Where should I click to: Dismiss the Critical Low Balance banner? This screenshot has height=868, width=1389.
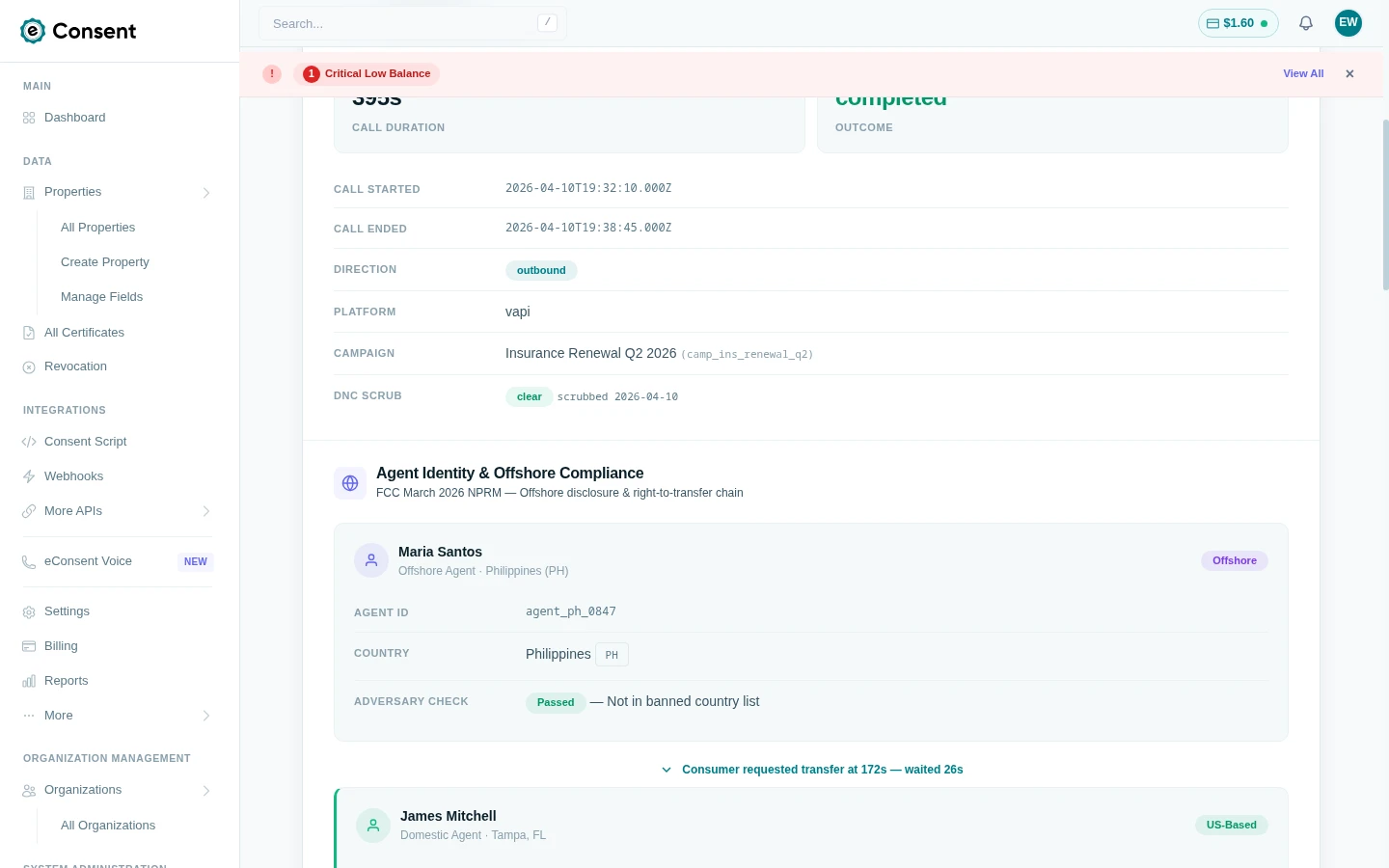click(x=1349, y=73)
